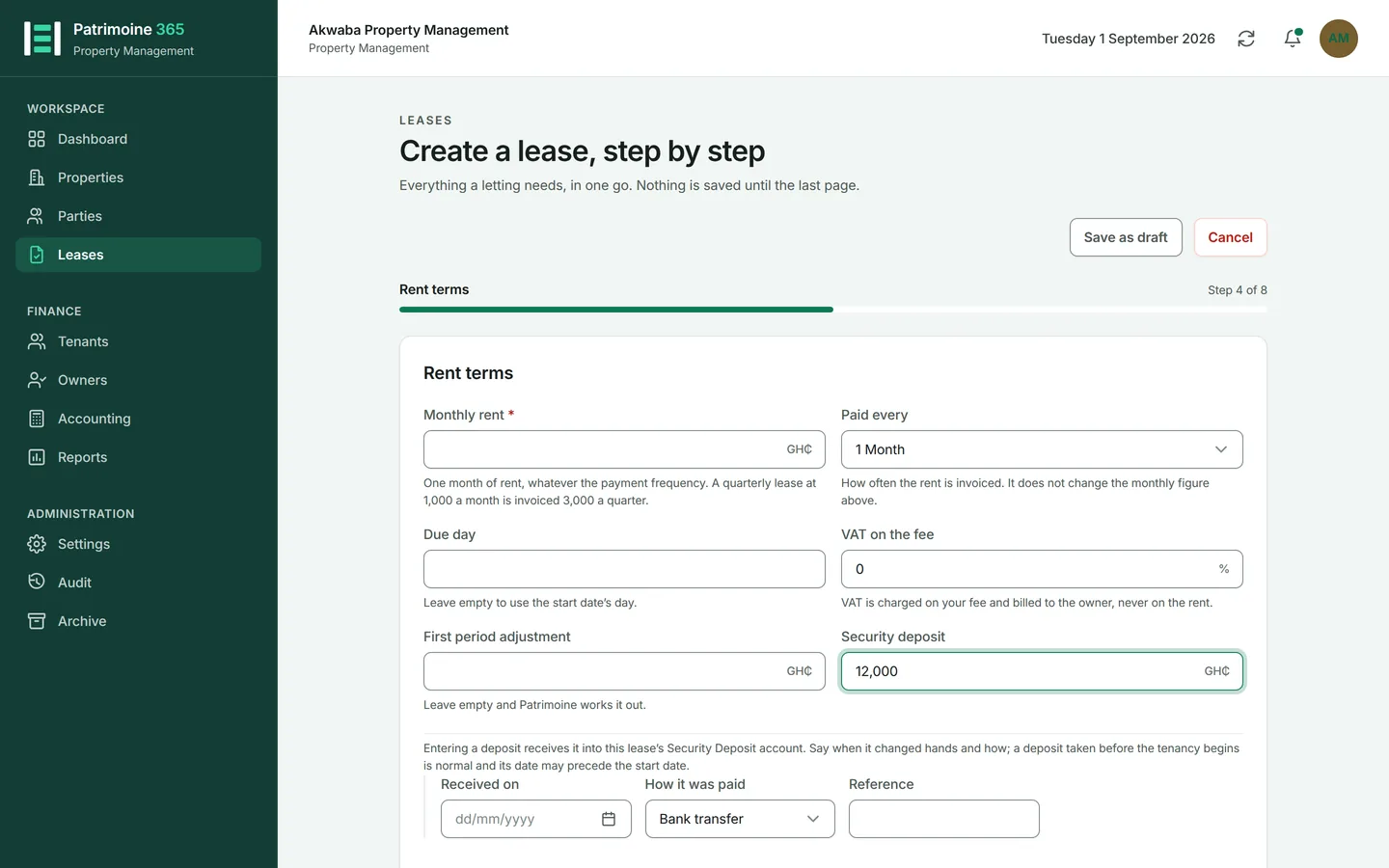The width and height of the screenshot is (1389, 868).
Task: Open Accounting page
Action: 138,419
